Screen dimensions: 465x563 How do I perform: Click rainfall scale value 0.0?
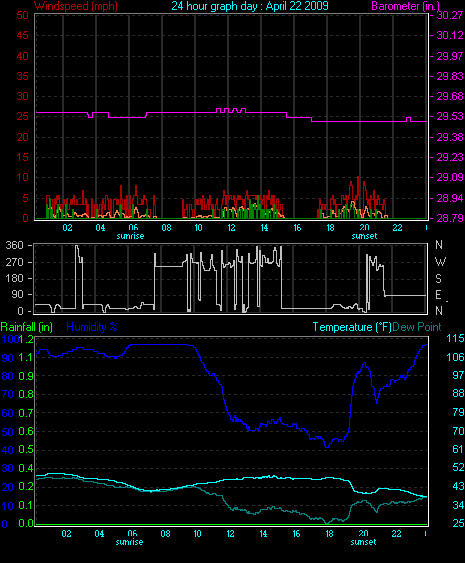click(25, 524)
